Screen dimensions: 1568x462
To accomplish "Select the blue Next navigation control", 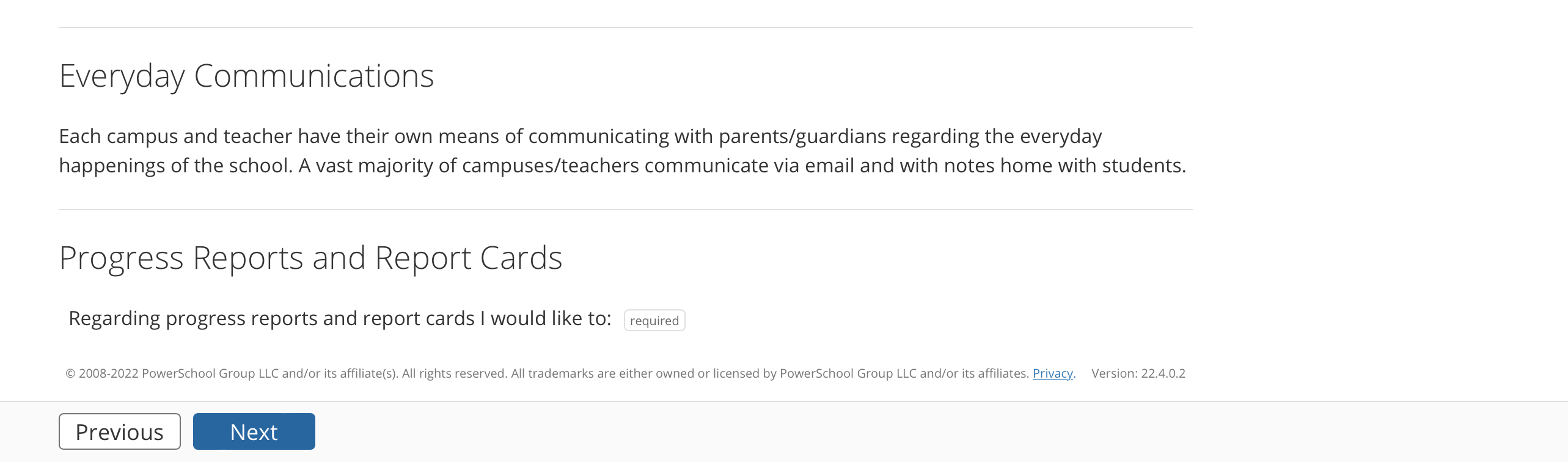I will click(x=254, y=431).
